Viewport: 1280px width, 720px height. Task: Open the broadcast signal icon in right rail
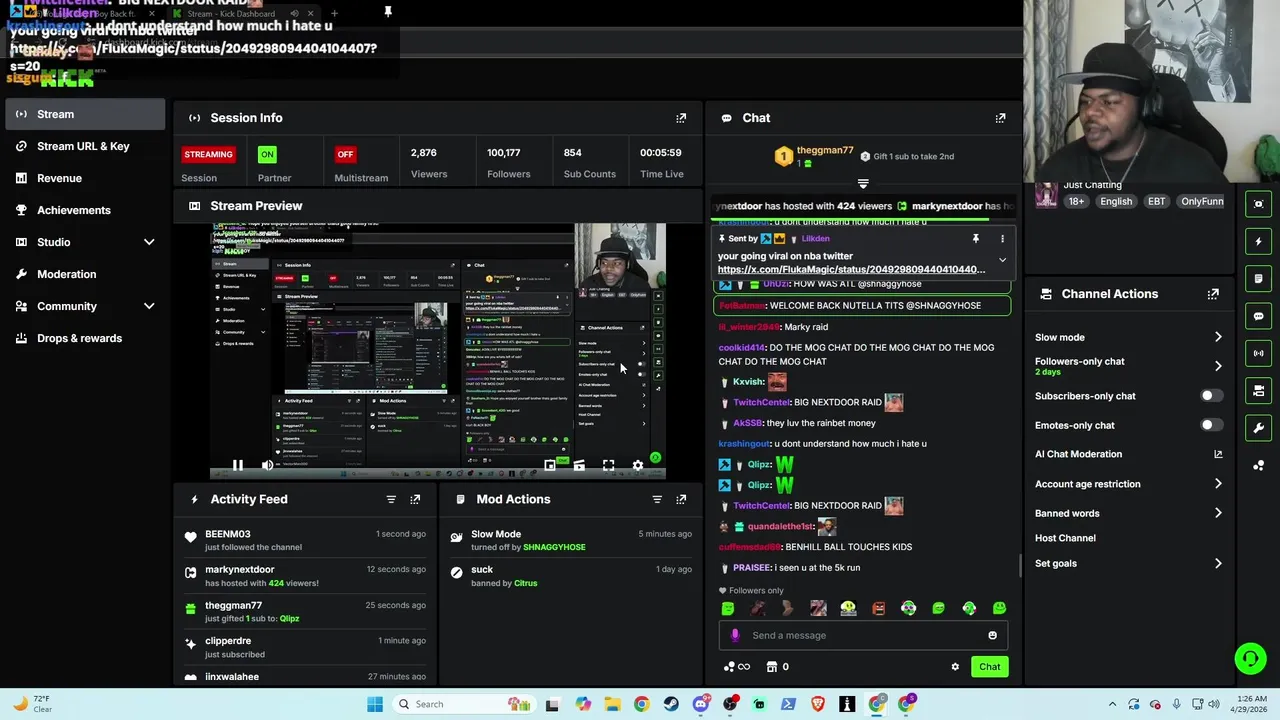point(1258,353)
